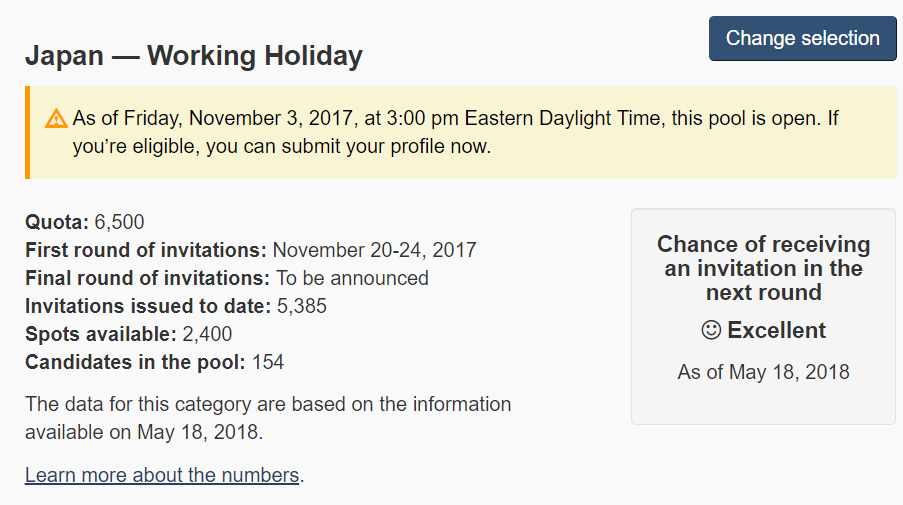
Task: Click the Candidates in the pool value 154
Action: coord(268,362)
